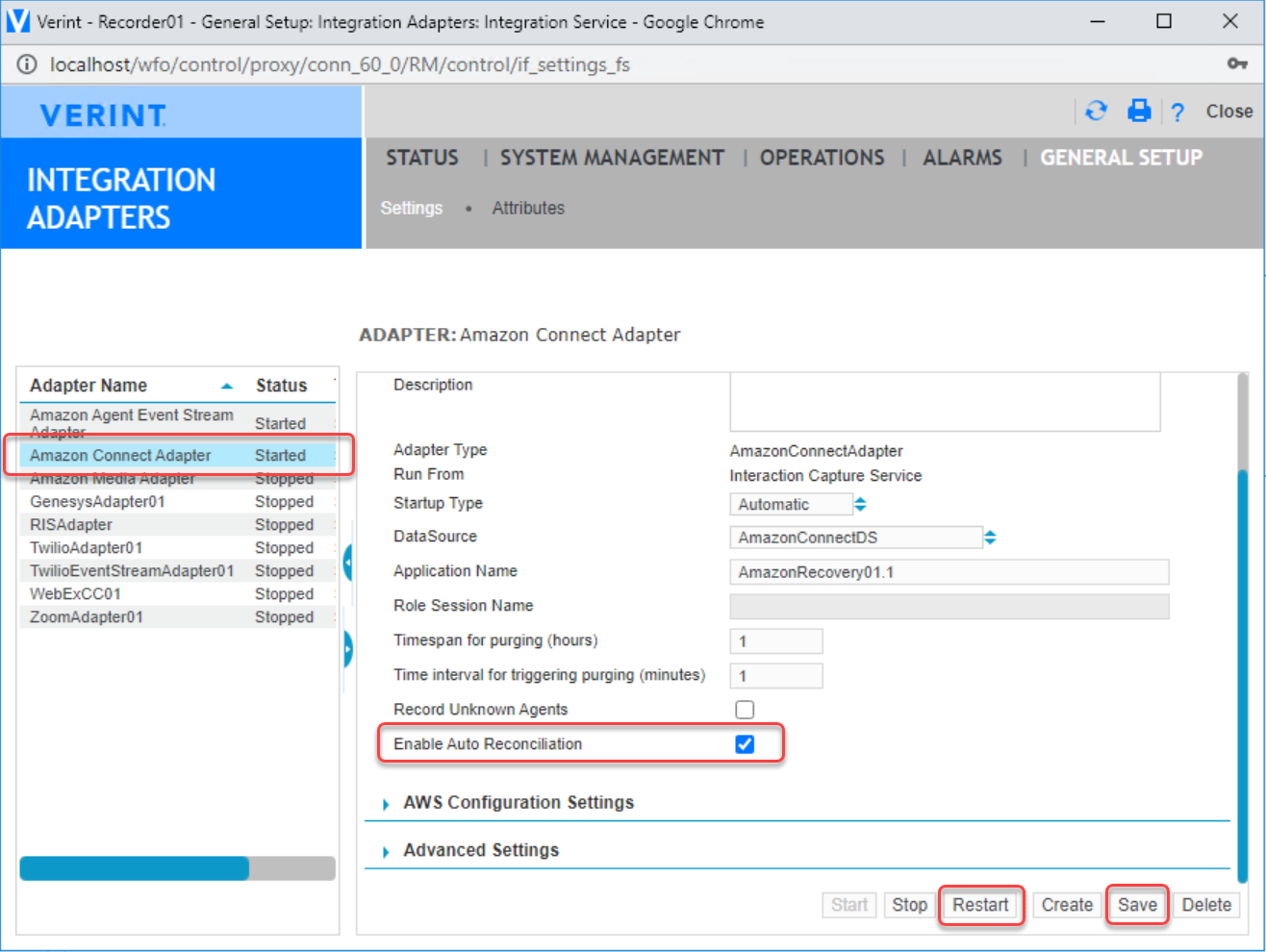Image resolution: width=1266 pixels, height=952 pixels.
Task: Toggle Record Unknown Agents checkbox
Action: (x=745, y=710)
